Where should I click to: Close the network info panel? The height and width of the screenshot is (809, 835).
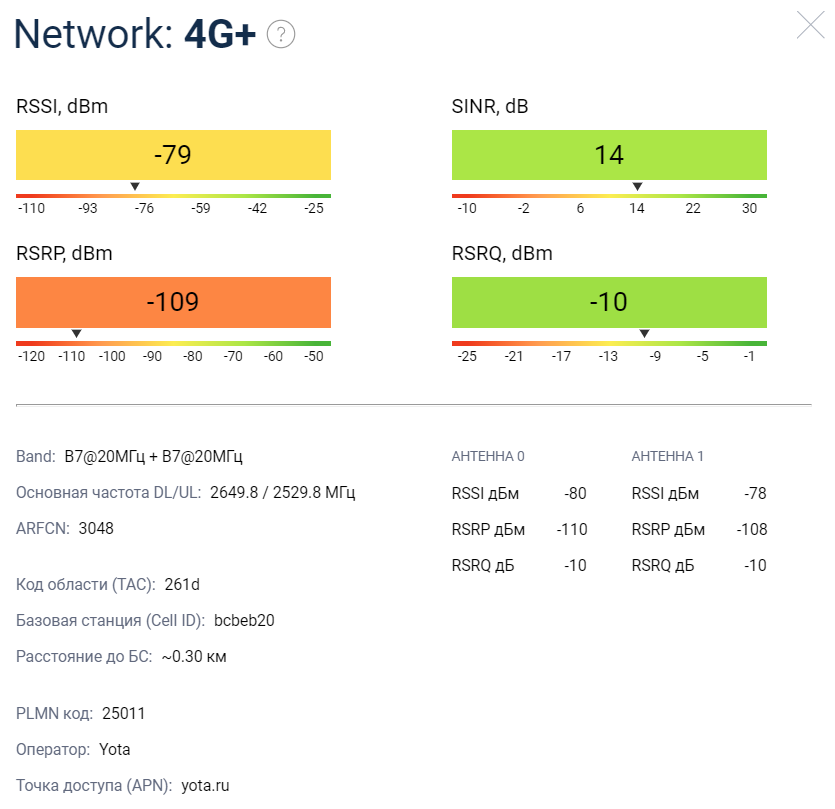coord(810,25)
